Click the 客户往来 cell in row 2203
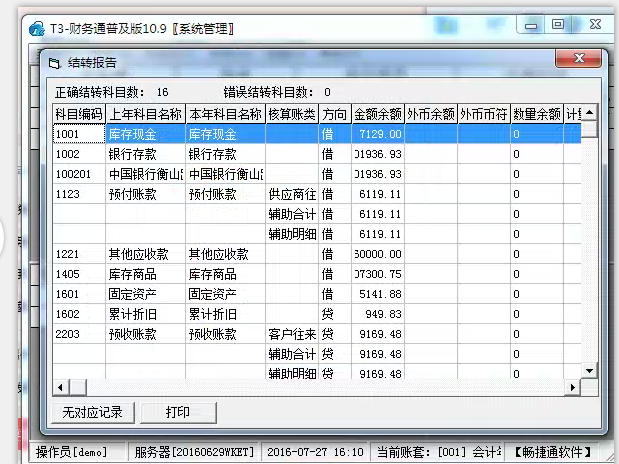 click(292, 334)
